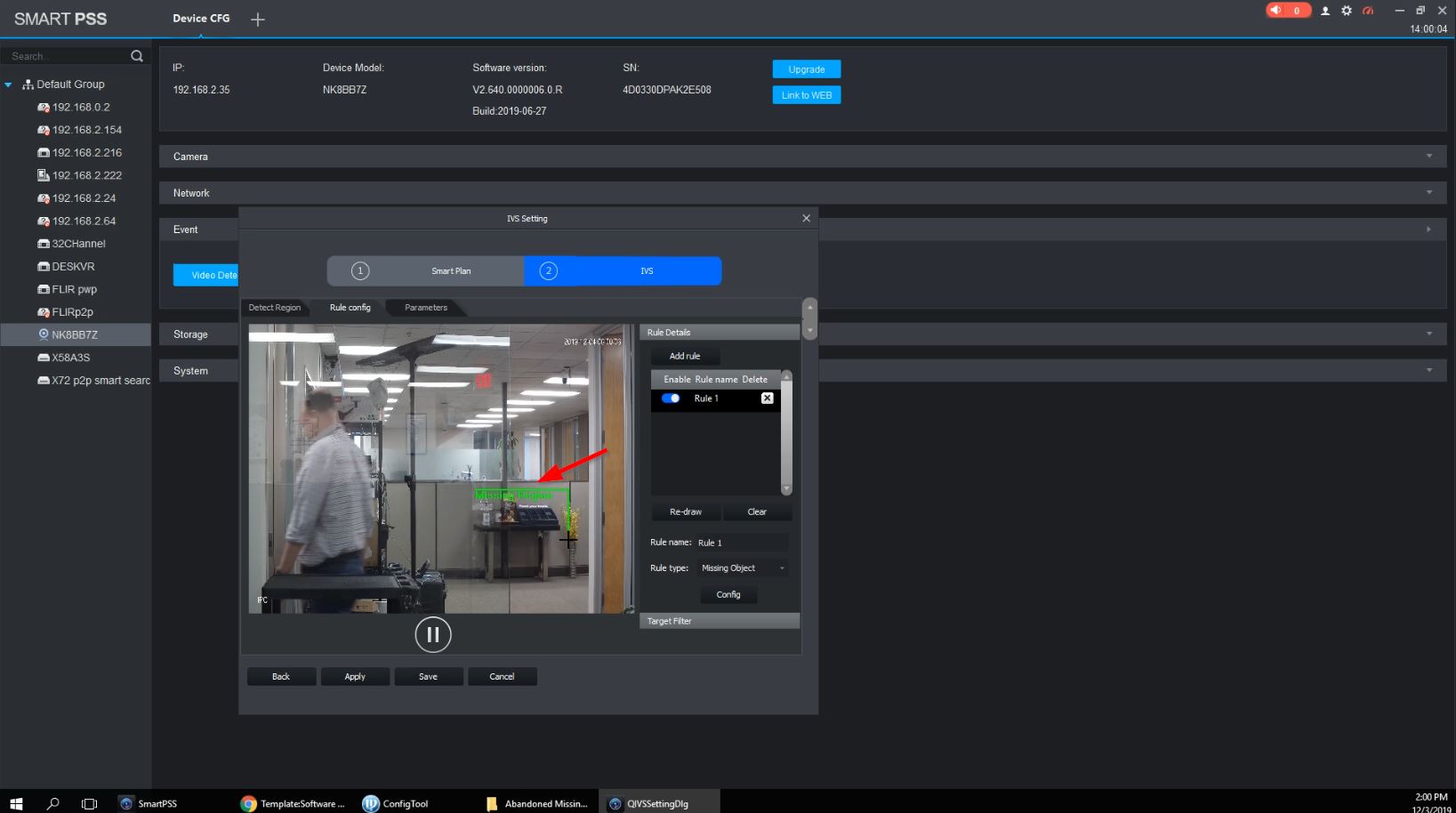Pause the video preview

[433, 634]
